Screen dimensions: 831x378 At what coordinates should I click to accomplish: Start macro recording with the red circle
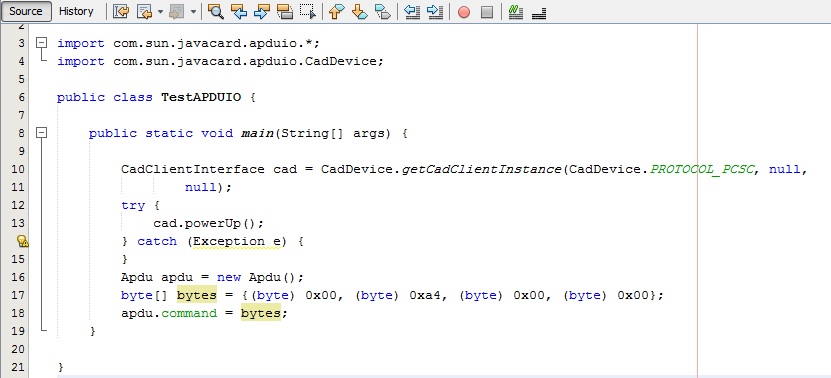click(x=464, y=12)
